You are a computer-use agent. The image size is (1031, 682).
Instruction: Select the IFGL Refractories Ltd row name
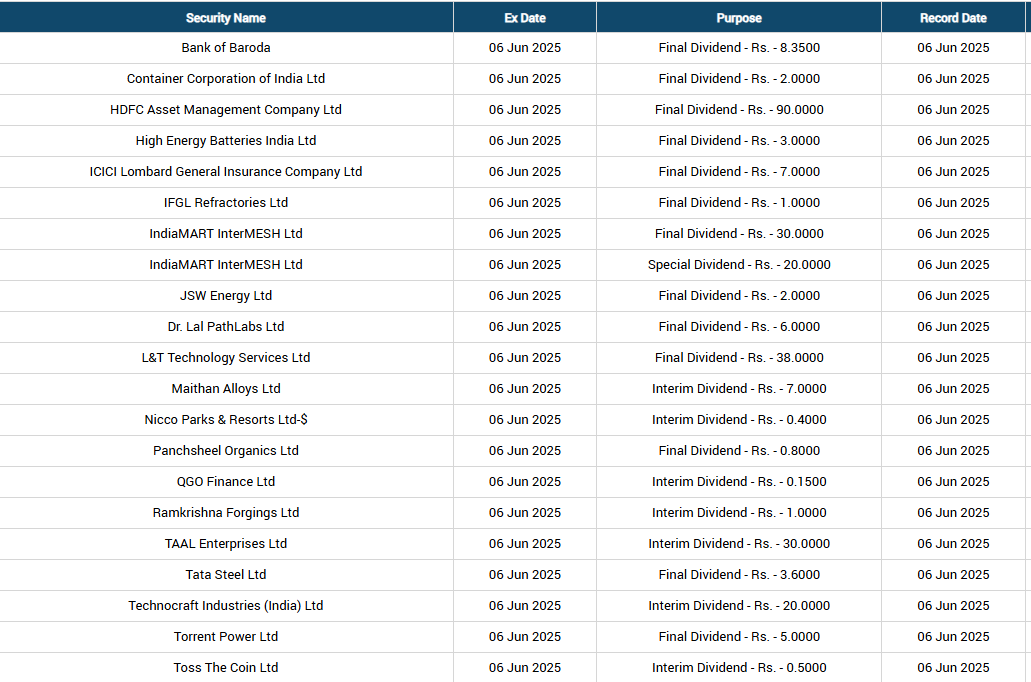[x=226, y=202]
